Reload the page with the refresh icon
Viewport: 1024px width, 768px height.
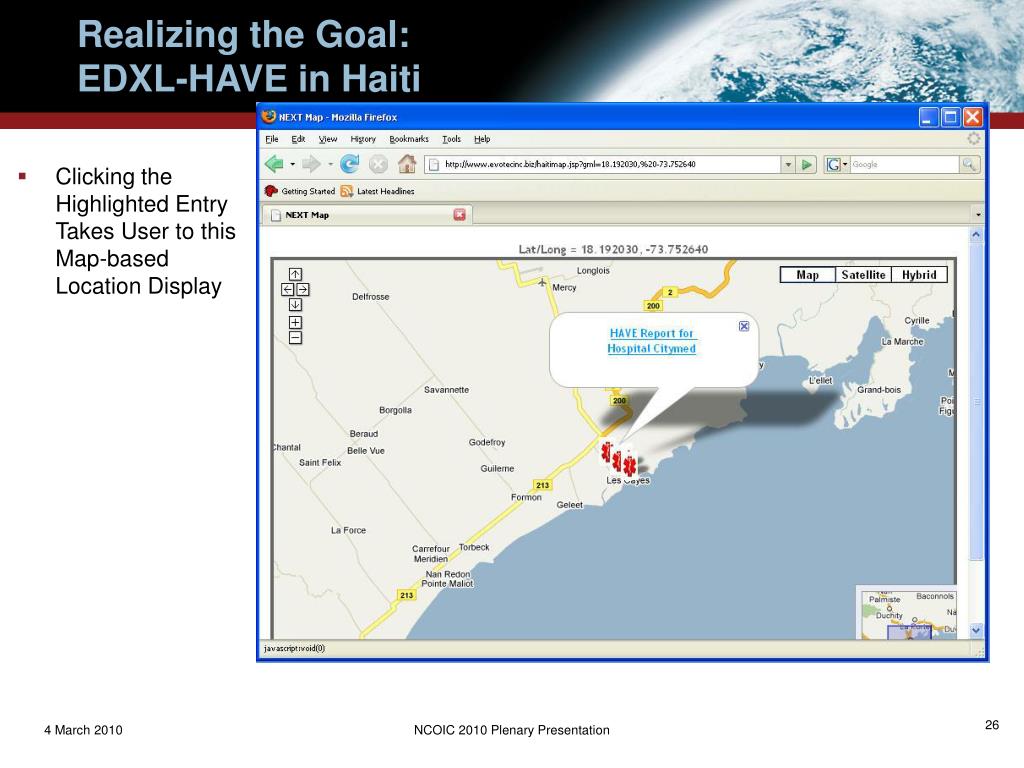[350, 164]
